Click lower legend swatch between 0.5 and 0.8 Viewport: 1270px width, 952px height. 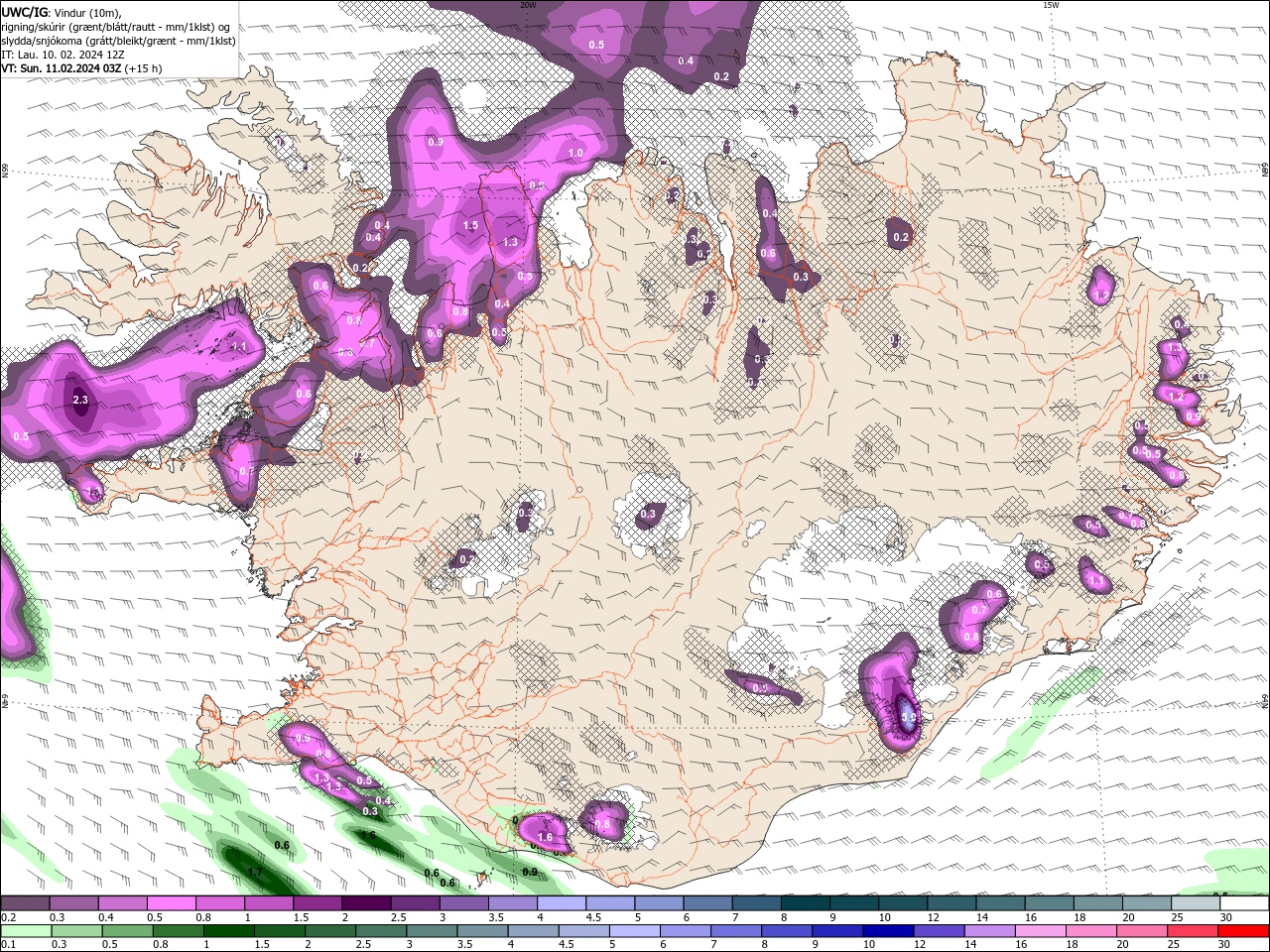coord(127,931)
